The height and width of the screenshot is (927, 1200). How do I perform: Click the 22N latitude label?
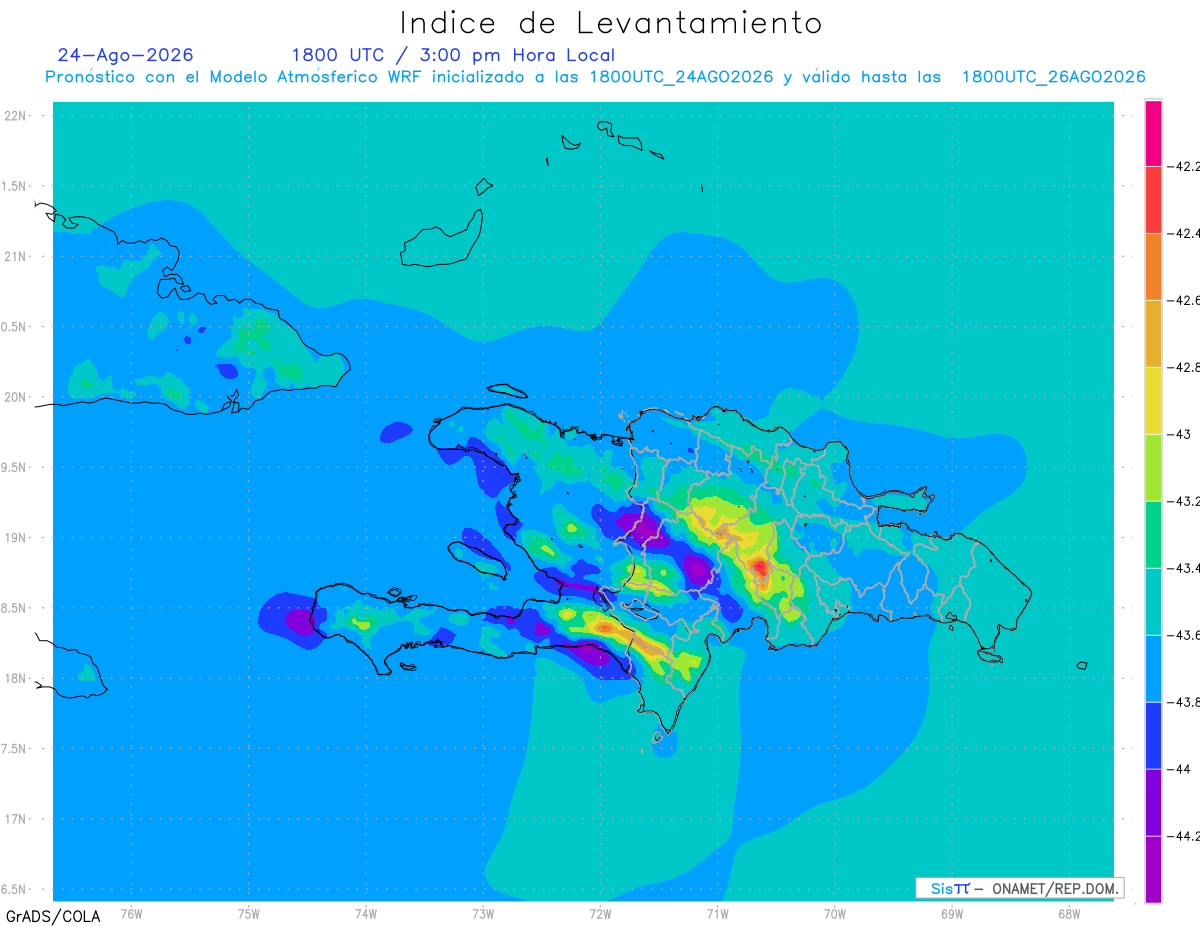pos(15,115)
